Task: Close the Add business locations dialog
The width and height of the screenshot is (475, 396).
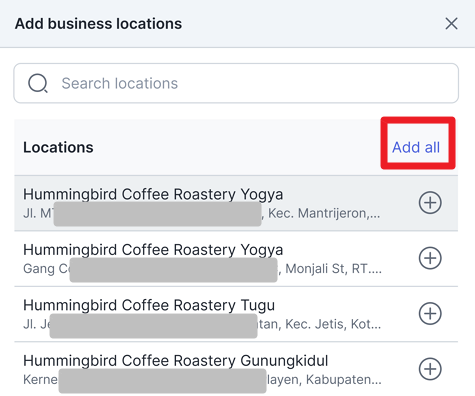Action: [x=451, y=24]
